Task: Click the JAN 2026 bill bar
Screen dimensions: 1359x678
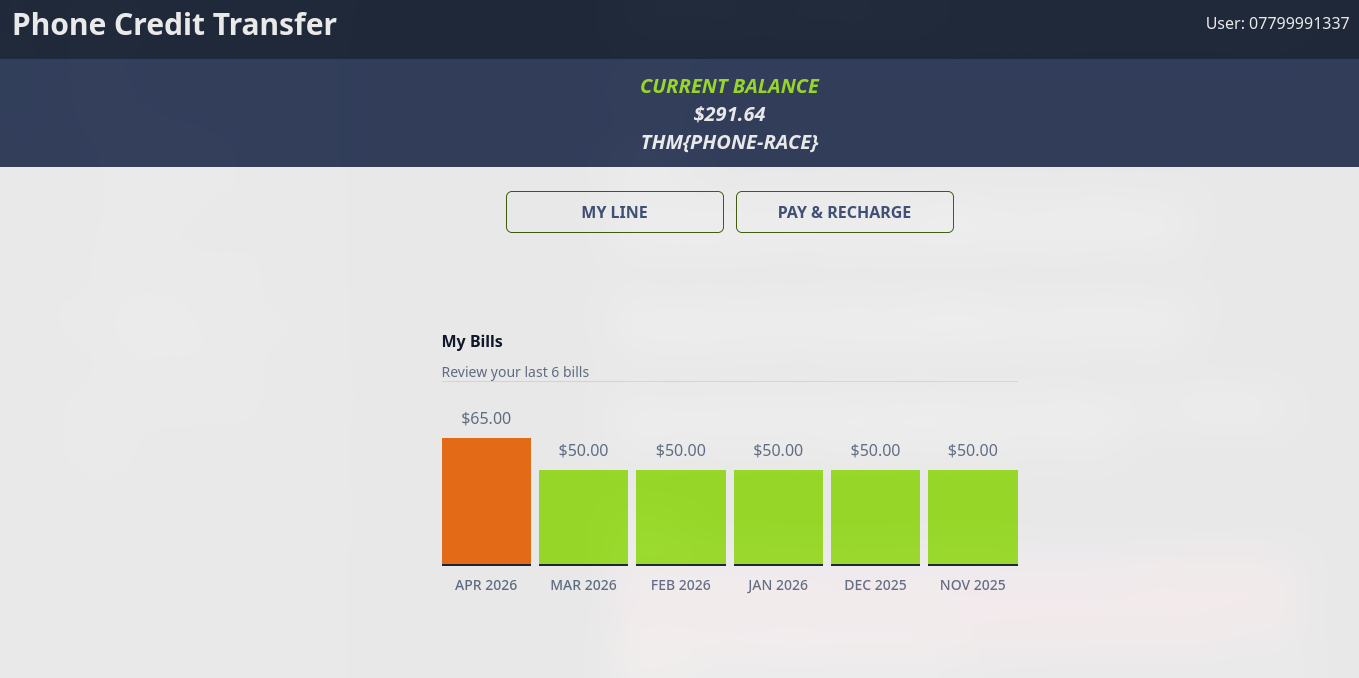Action: [778, 517]
